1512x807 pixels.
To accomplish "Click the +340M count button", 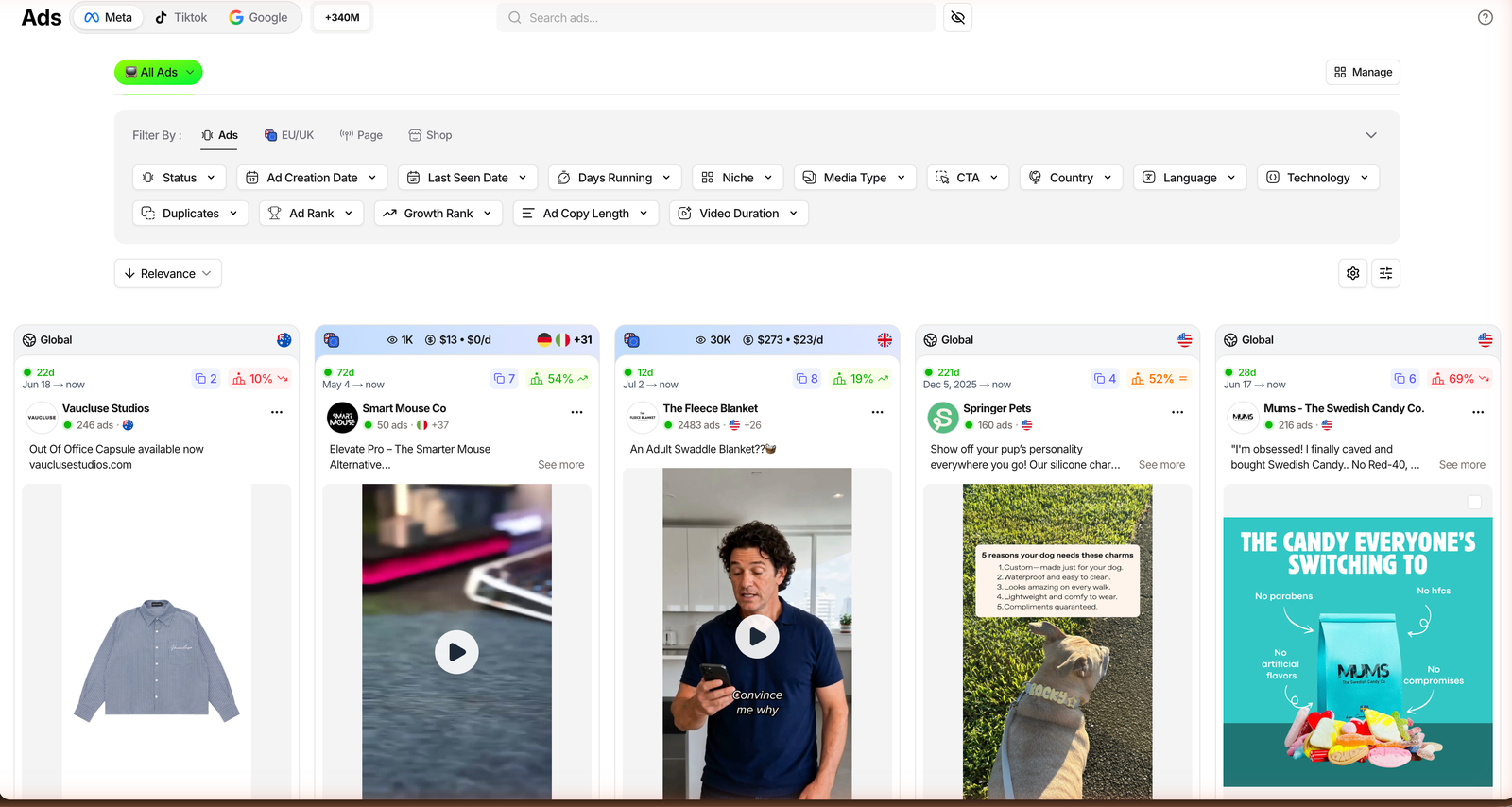I will 342,17.
